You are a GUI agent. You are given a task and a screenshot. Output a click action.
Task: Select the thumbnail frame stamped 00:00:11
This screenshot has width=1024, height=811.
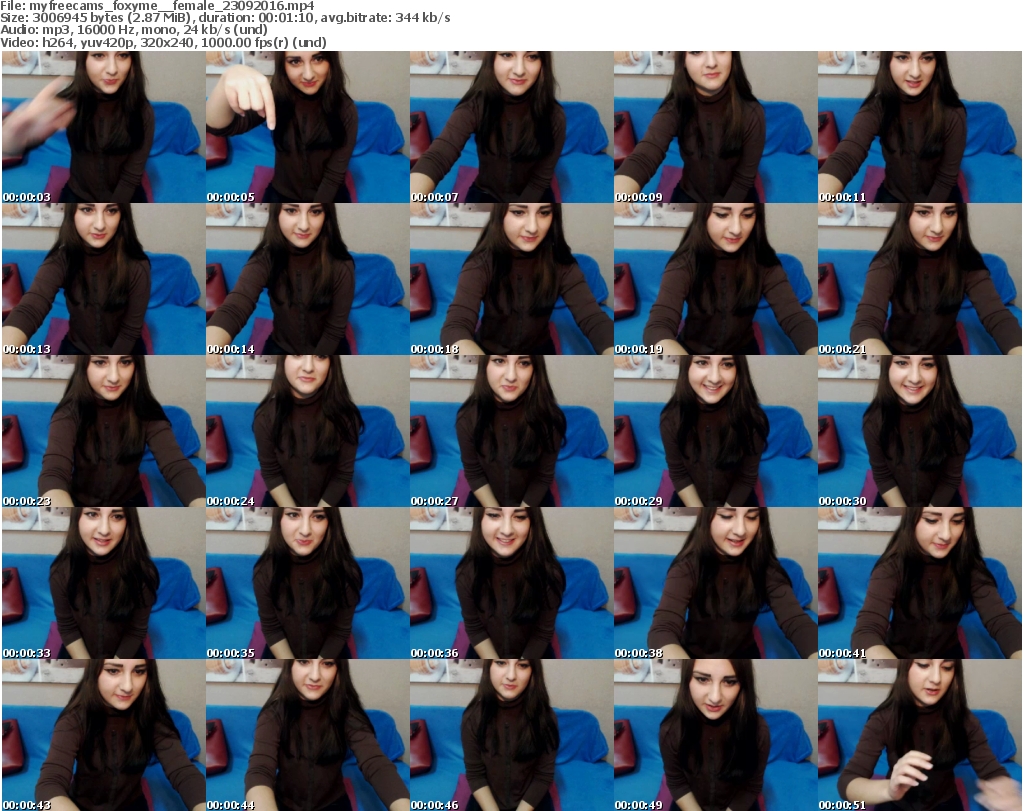click(x=920, y=127)
